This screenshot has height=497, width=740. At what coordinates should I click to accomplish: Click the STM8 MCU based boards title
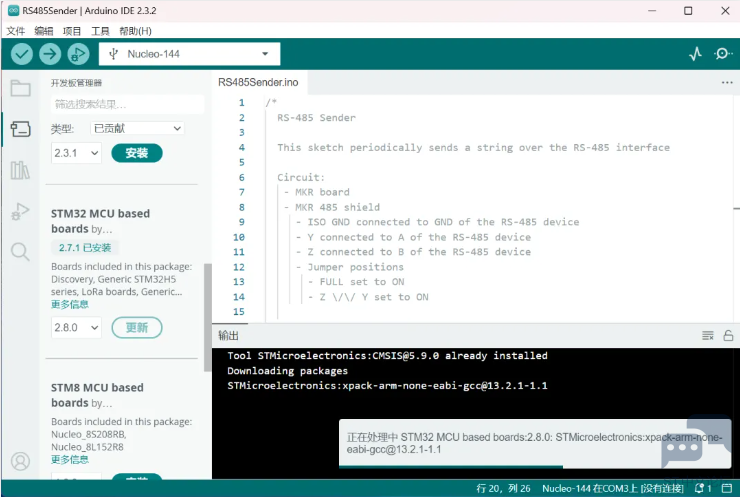pyautogui.click(x=97, y=395)
